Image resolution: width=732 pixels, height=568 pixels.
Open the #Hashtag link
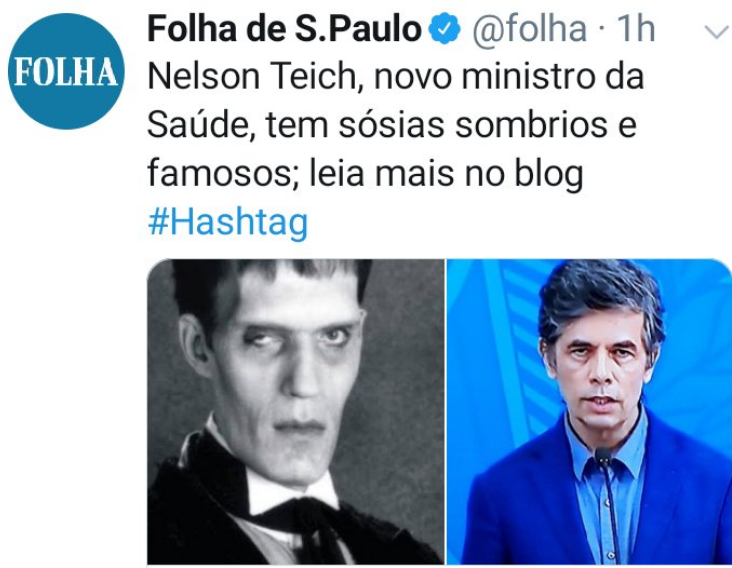pos(228,222)
